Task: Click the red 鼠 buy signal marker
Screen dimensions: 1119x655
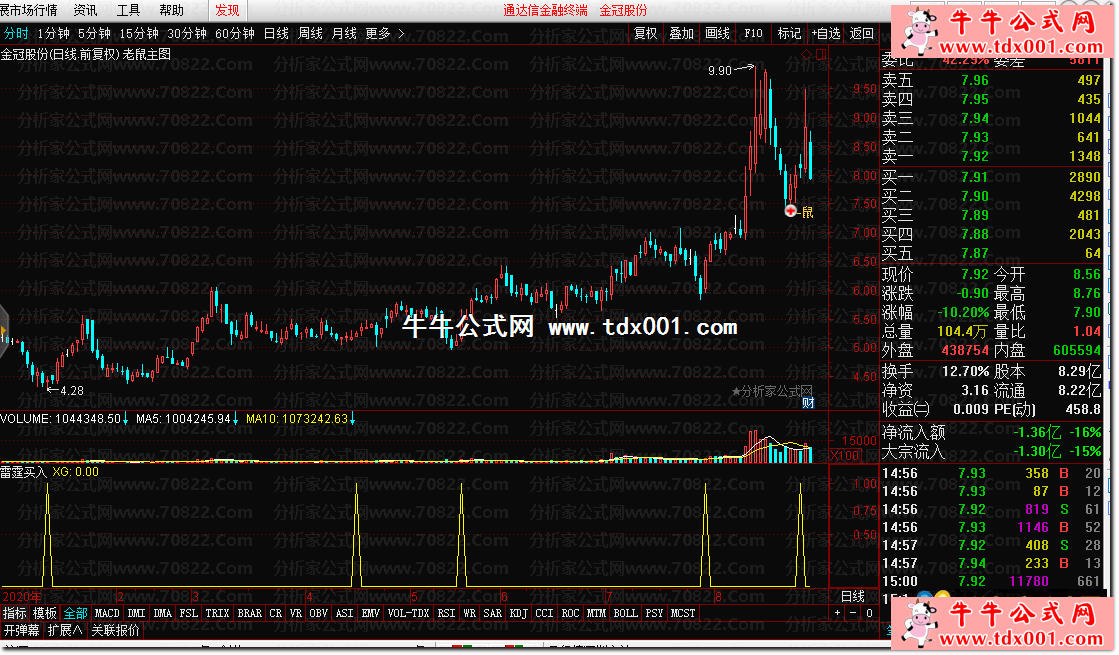Action: (791, 211)
